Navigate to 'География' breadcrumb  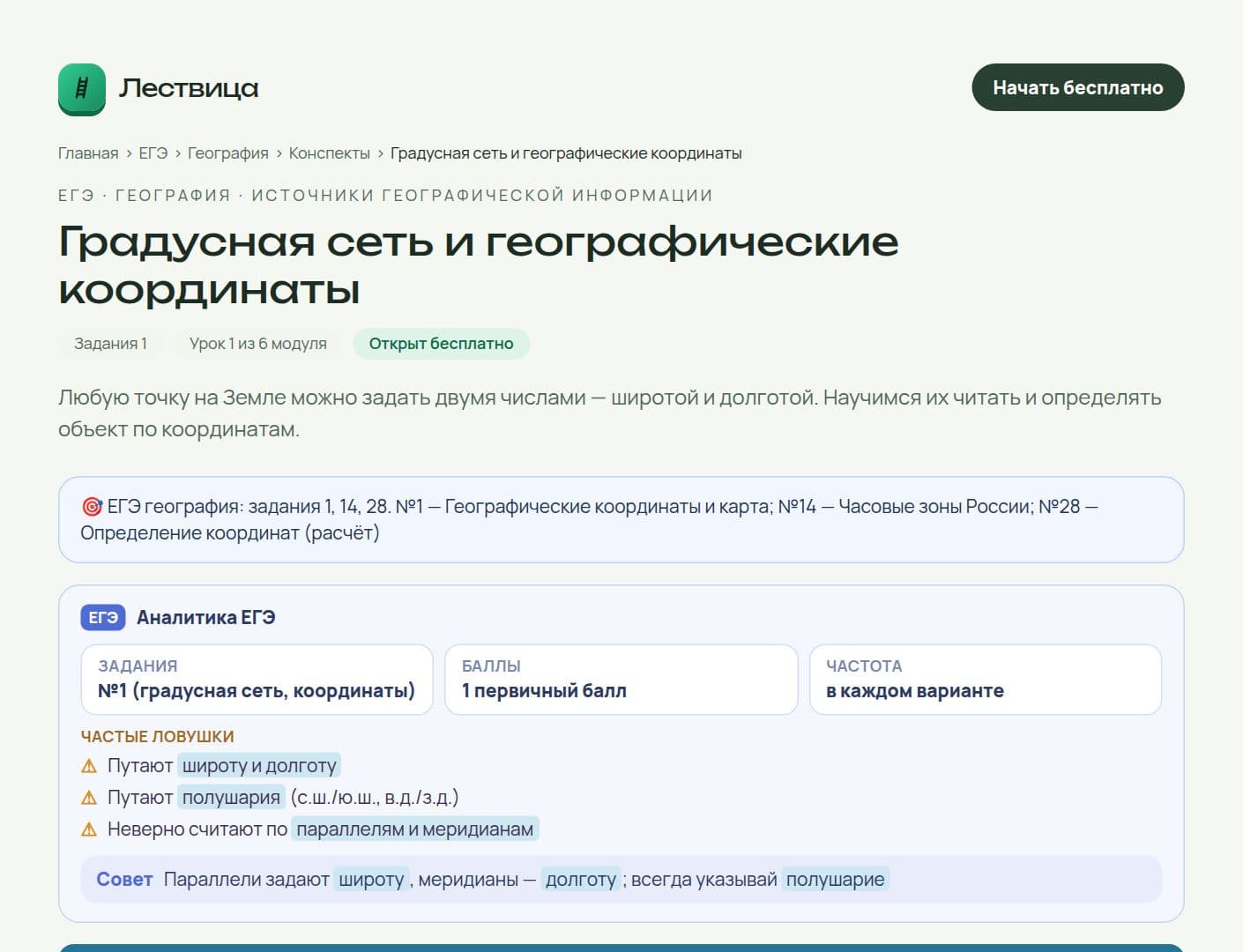228,153
